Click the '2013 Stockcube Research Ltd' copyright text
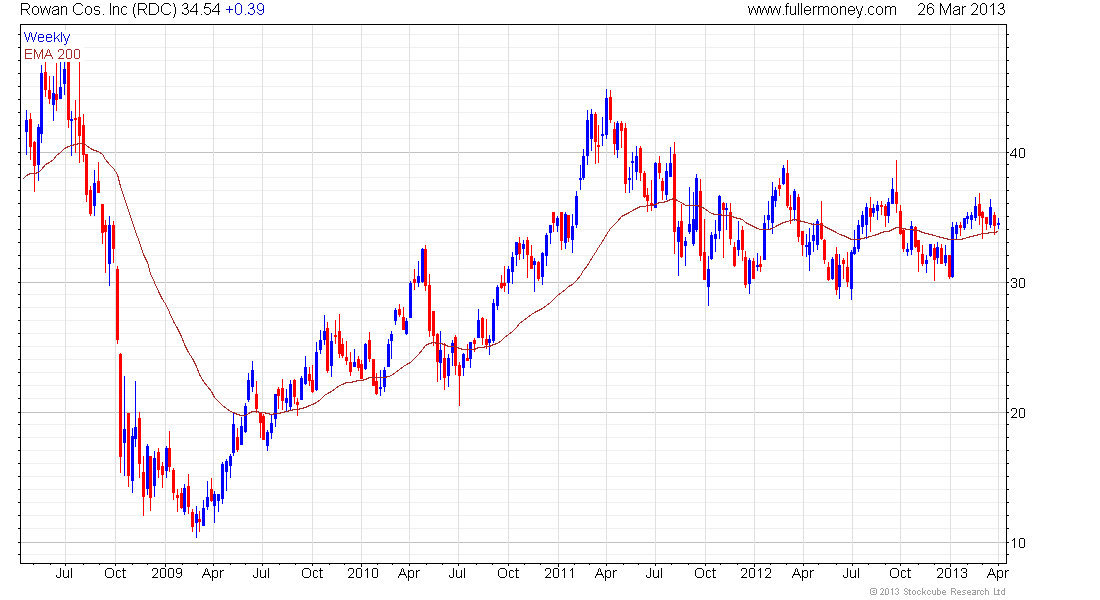 tap(937, 592)
